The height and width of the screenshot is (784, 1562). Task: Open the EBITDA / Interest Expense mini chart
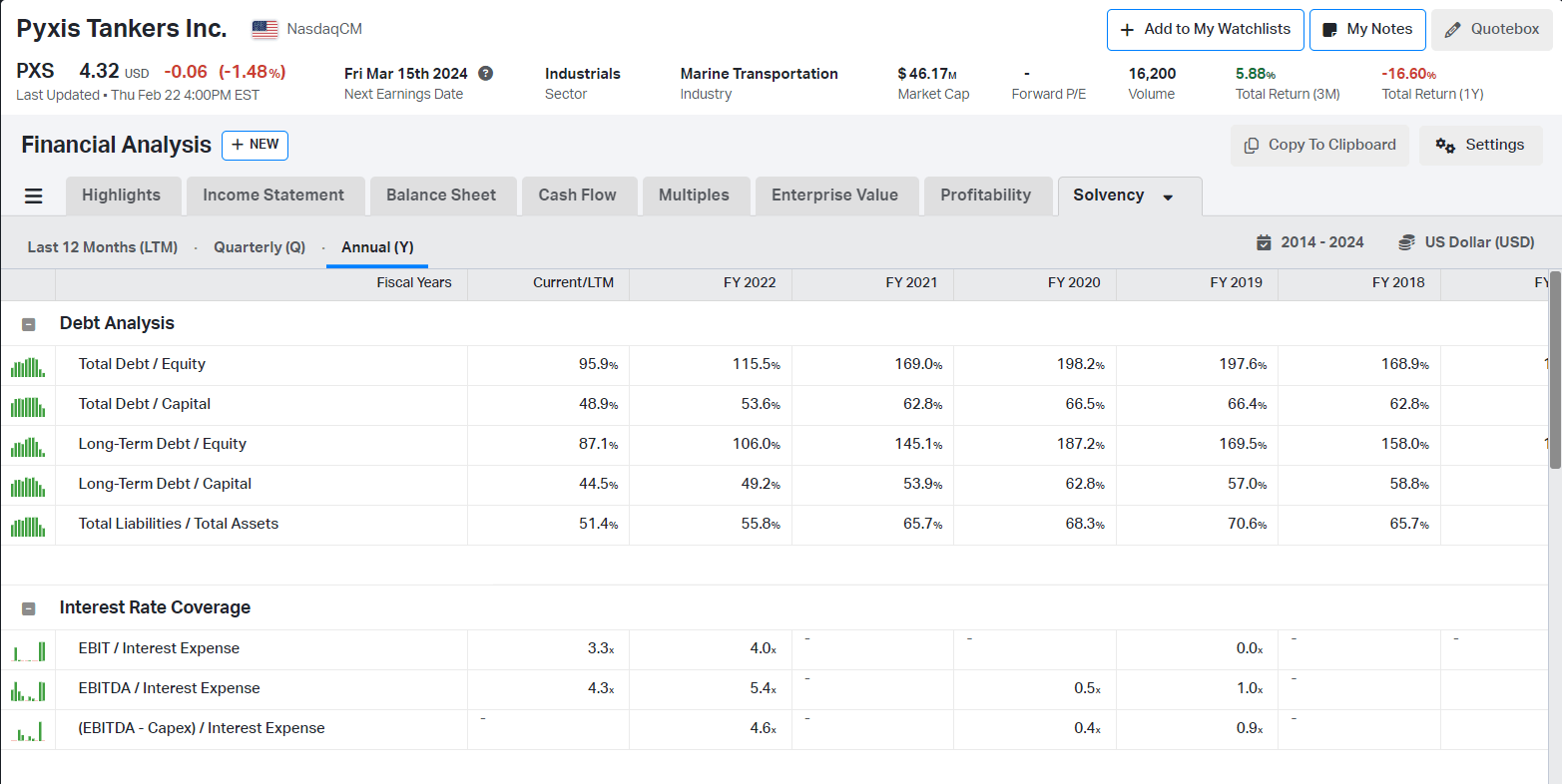tap(28, 690)
